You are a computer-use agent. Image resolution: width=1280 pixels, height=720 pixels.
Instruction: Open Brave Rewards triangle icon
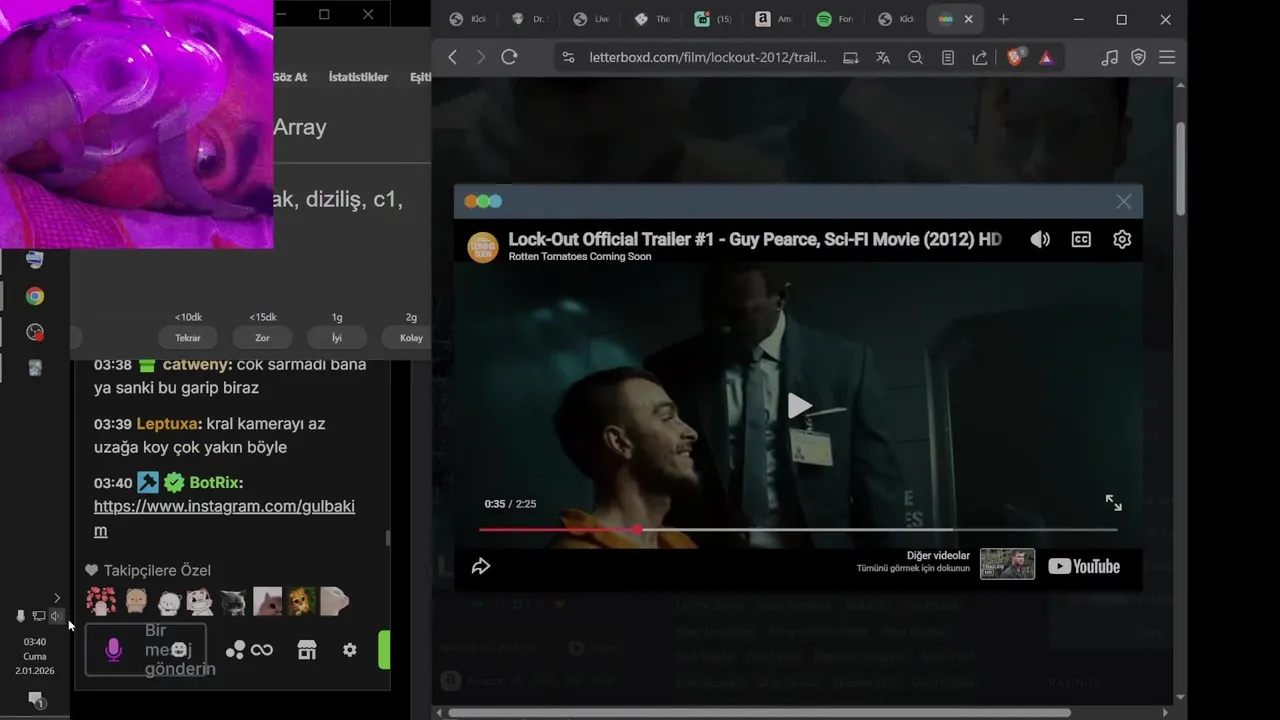(1046, 58)
